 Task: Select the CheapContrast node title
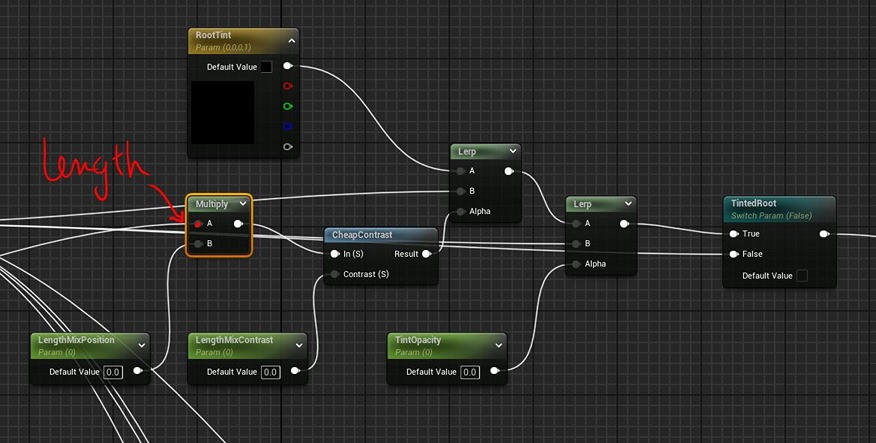pyautogui.click(x=362, y=235)
